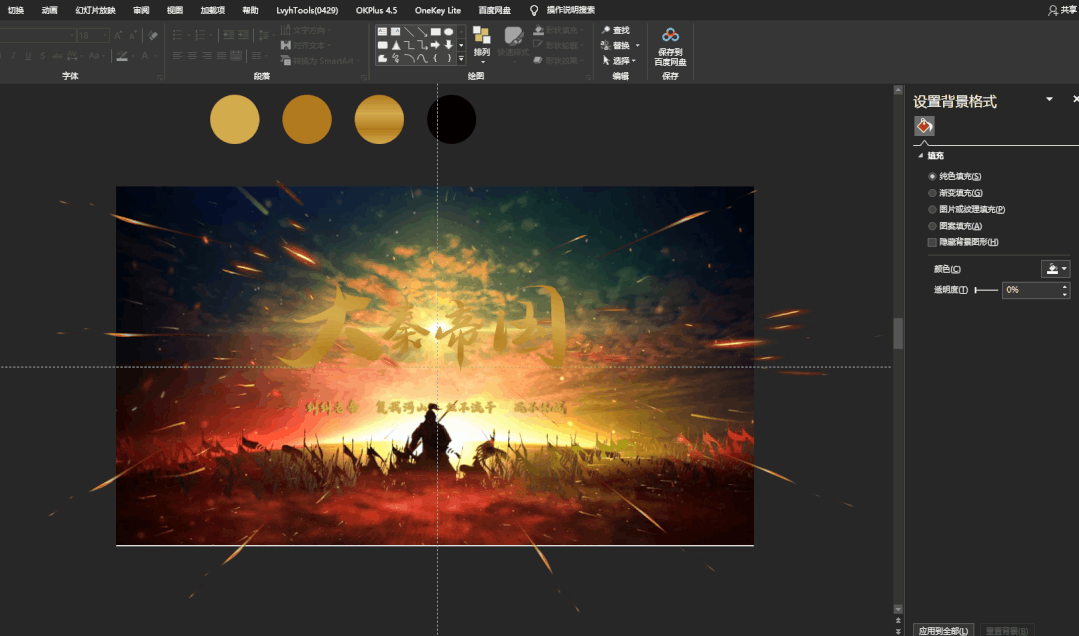This screenshot has height=636, width=1079.
Task: Click Apply to All (应用到全部) button
Action: coord(943,630)
